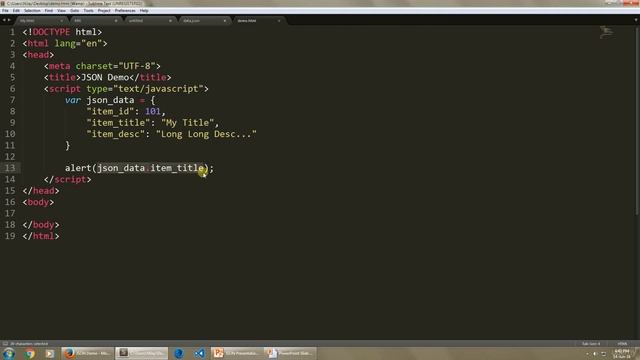The image size is (640, 360).
Task: Open the Windows Start button
Action: [x=9, y=353]
